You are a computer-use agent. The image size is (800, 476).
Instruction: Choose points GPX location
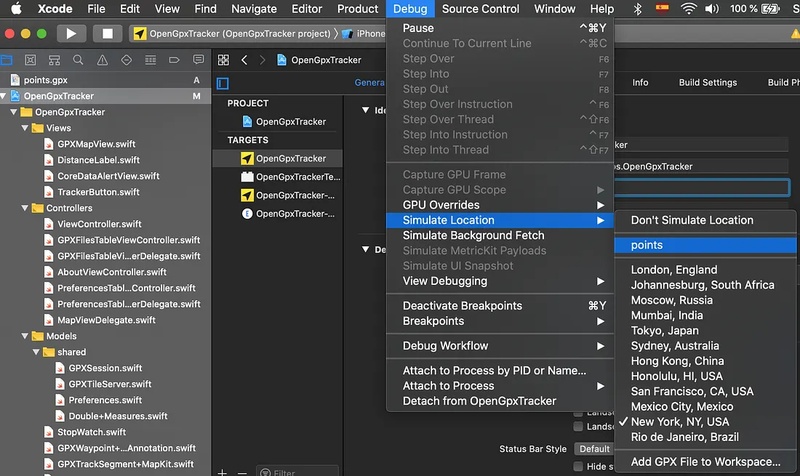click(705, 245)
